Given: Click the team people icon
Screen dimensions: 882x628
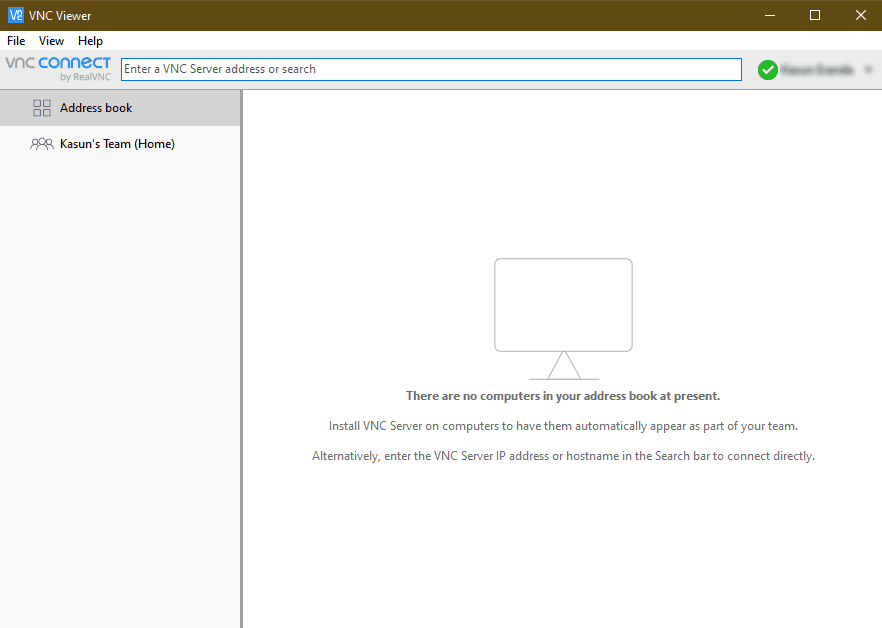Looking at the screenshot, I should tap(42, 144).
